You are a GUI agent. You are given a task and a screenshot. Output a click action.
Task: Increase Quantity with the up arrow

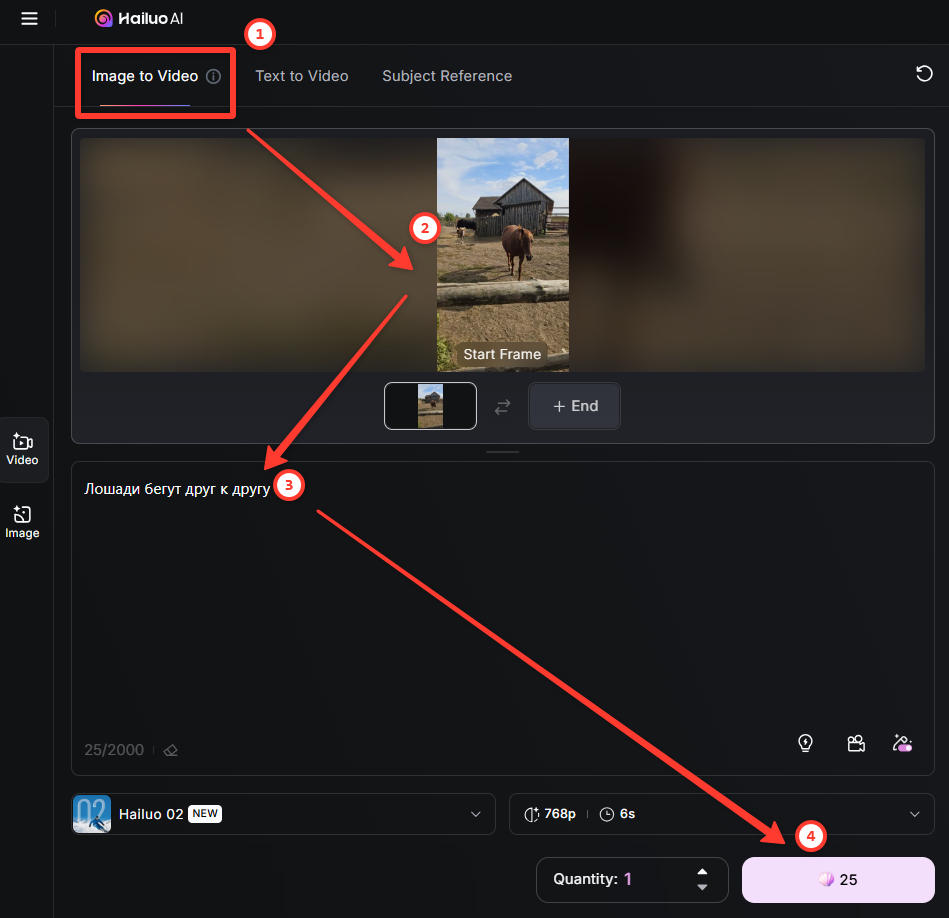702,872
